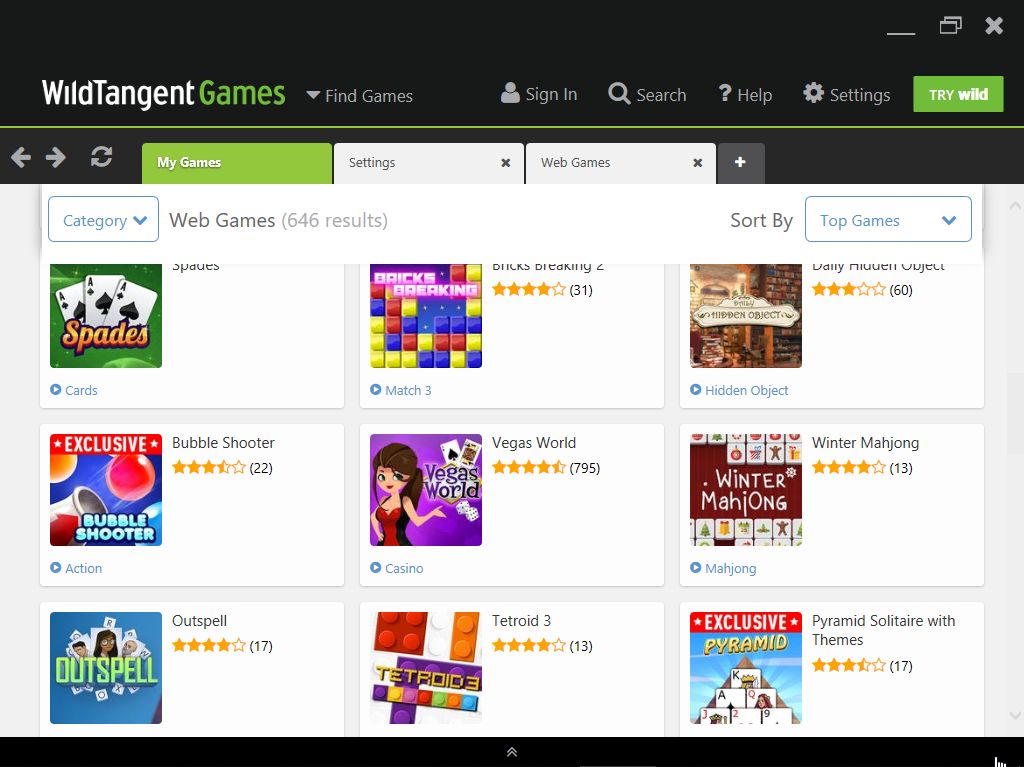
Task: Click the forward navigation arrow
Action: tap(56, 157)
